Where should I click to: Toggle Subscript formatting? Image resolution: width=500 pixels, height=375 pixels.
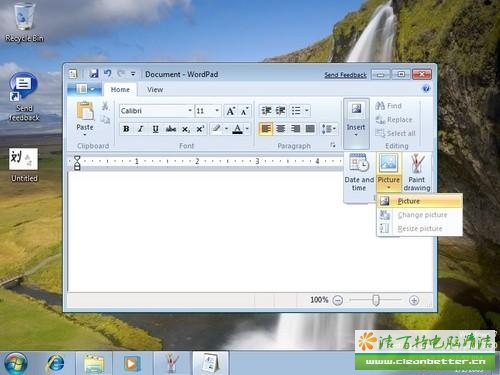[x=186, y=129]
